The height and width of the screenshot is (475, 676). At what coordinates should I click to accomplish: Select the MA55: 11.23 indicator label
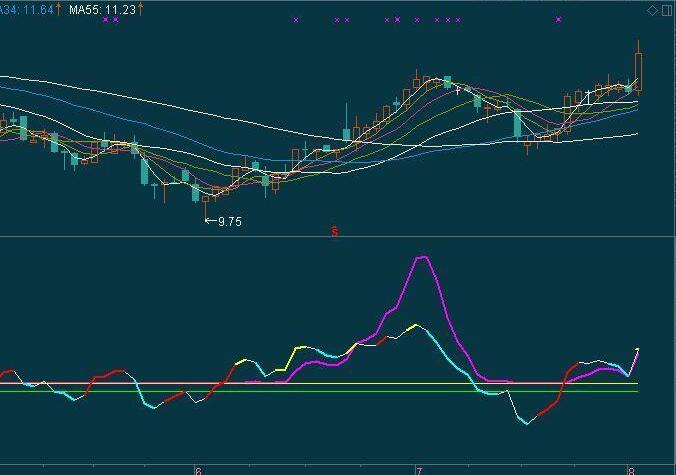click(102, 9)
